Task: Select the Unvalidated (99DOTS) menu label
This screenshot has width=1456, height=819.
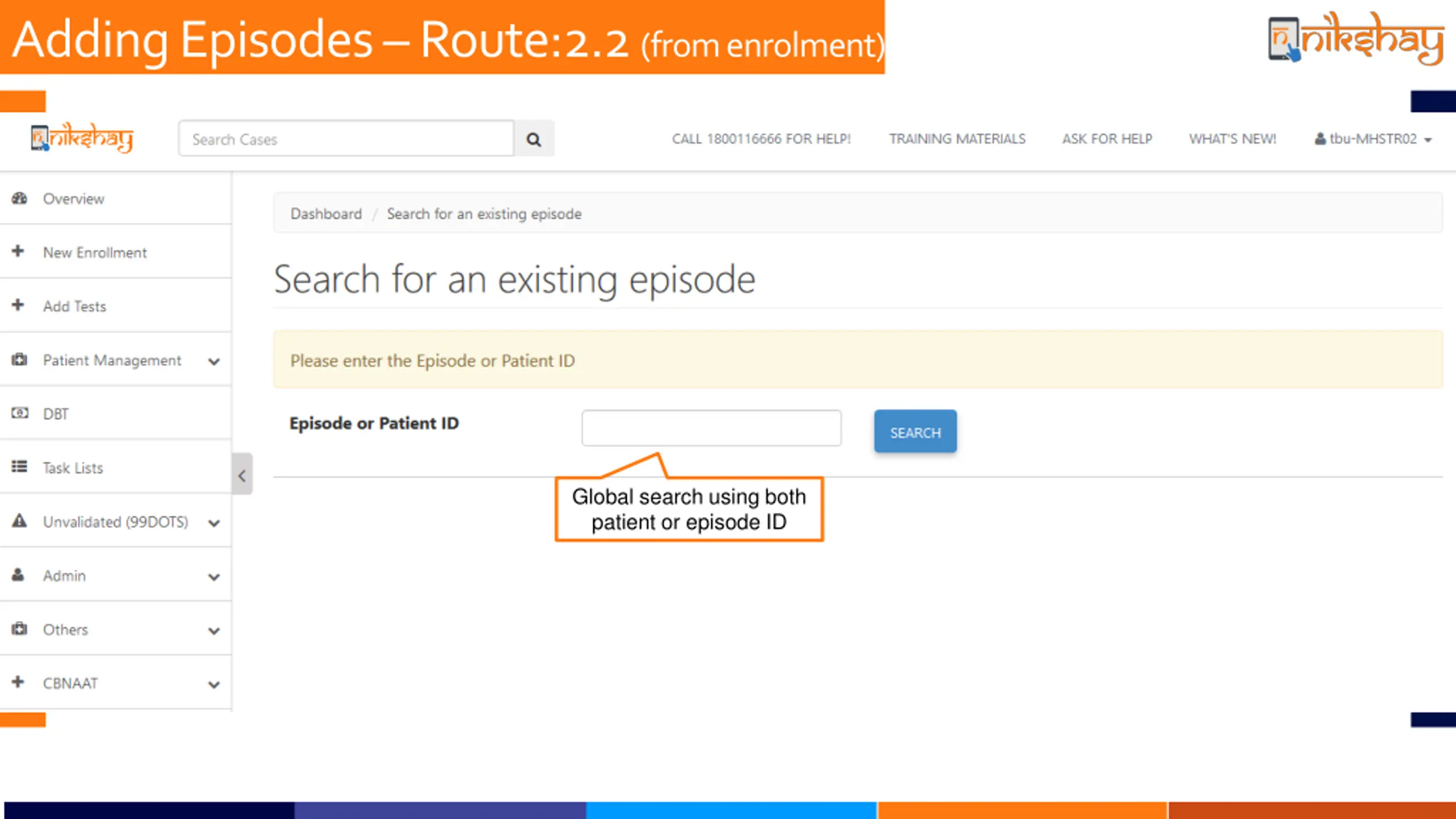Action: point(115,522)
